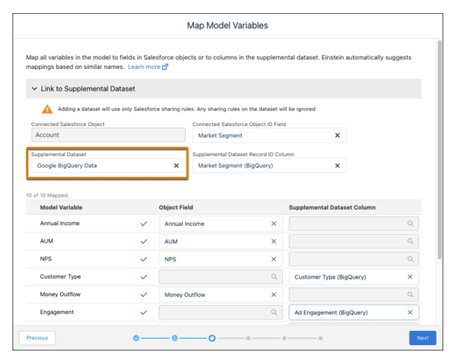The height and width of the screenshot is (363, 463).
Task: Open object field lookup for Customer Type
Action: pos(221,277)
